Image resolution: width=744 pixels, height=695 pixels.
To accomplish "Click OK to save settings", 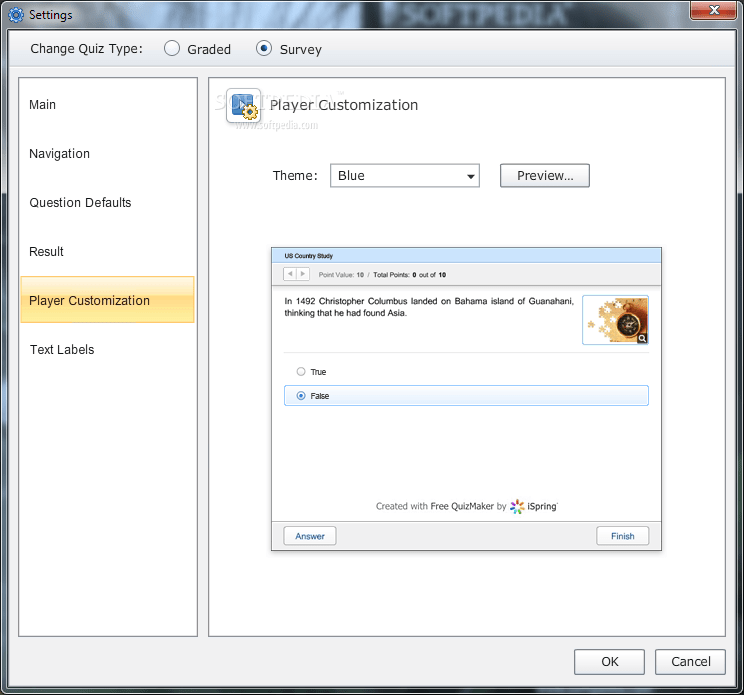I will coord(609,662).
